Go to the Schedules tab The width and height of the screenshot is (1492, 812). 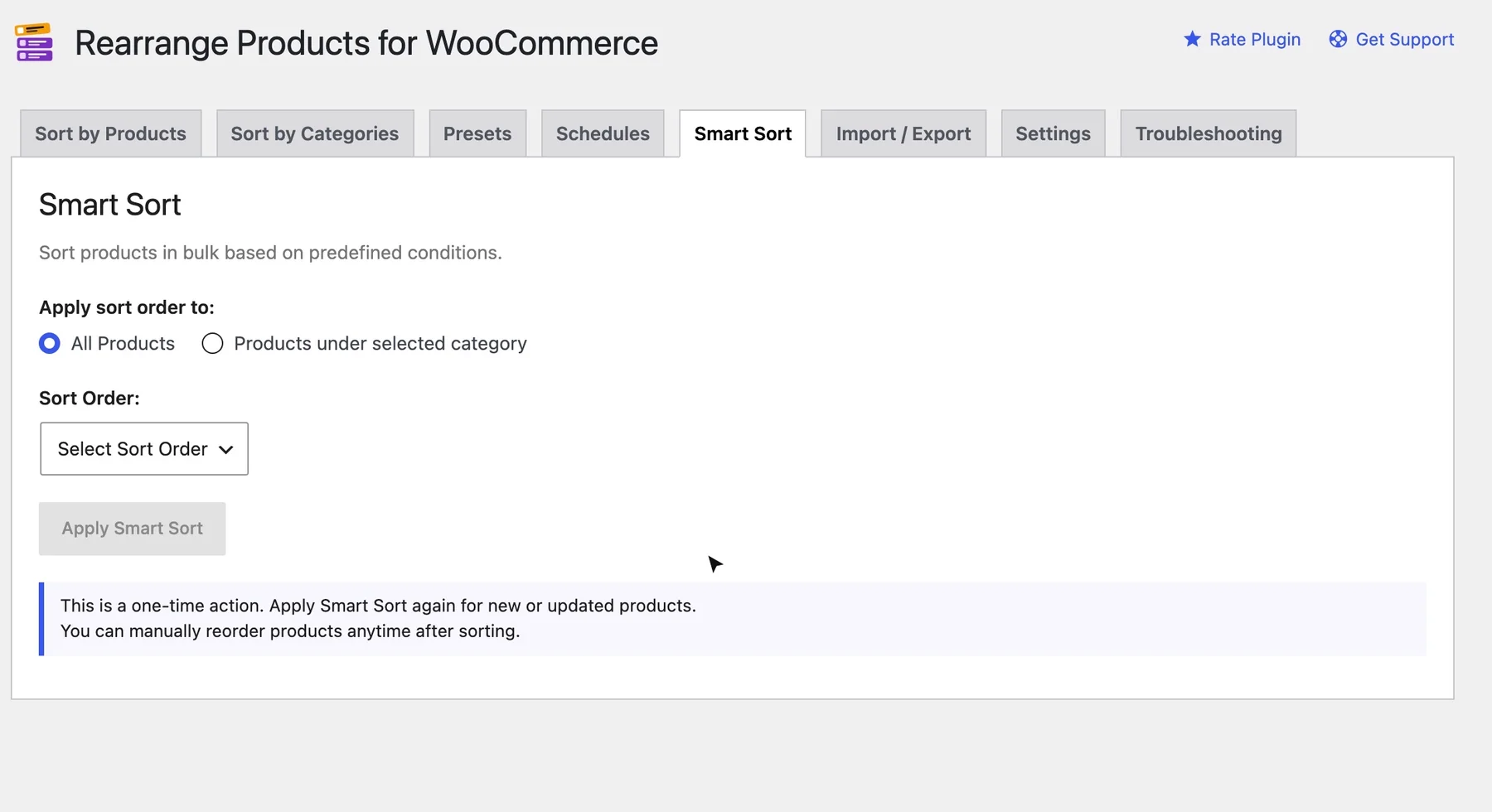(x=603, y=133)
